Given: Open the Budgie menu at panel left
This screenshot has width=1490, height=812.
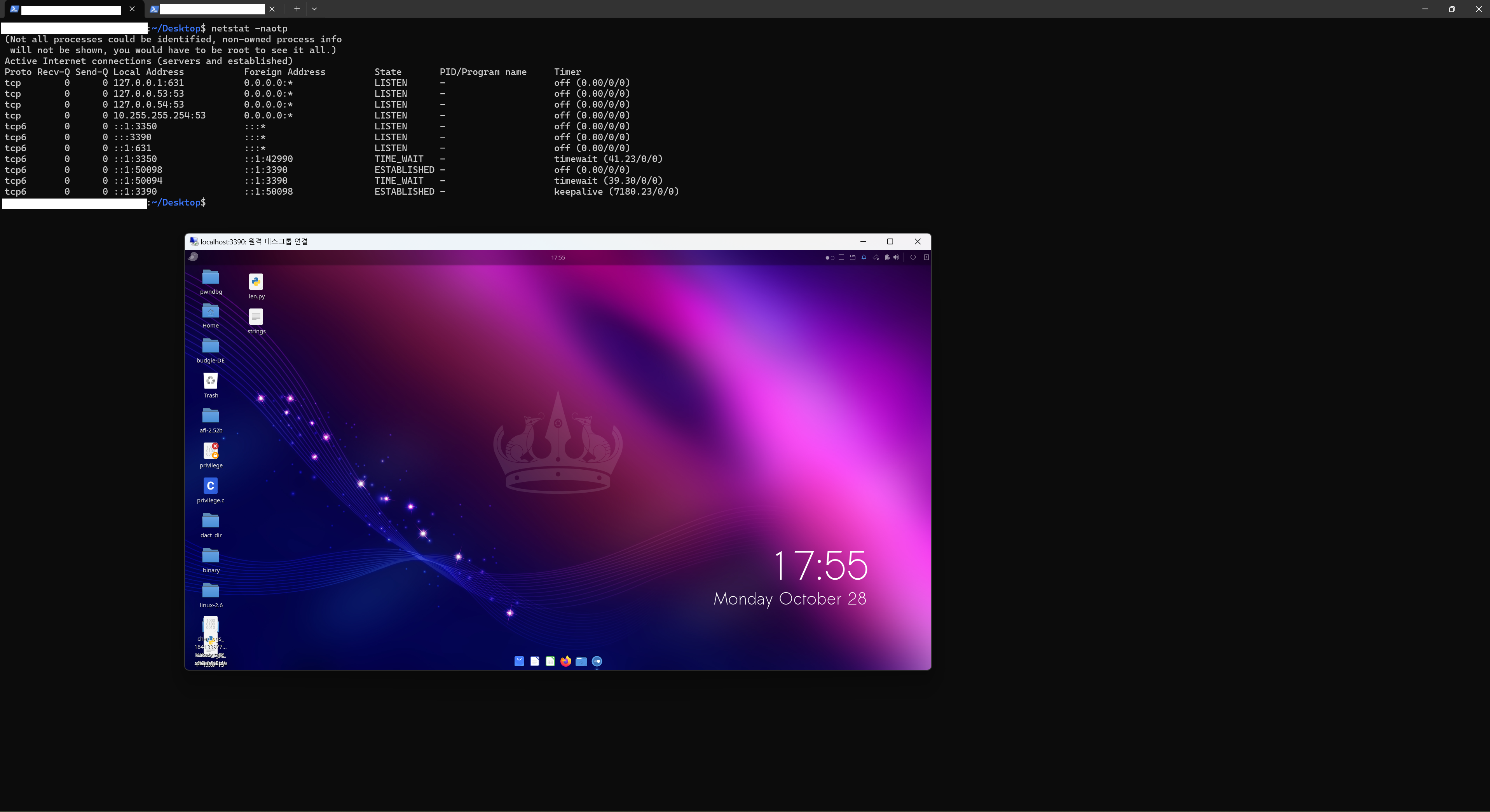Looking at the screenshot, I should coord(193,257).
